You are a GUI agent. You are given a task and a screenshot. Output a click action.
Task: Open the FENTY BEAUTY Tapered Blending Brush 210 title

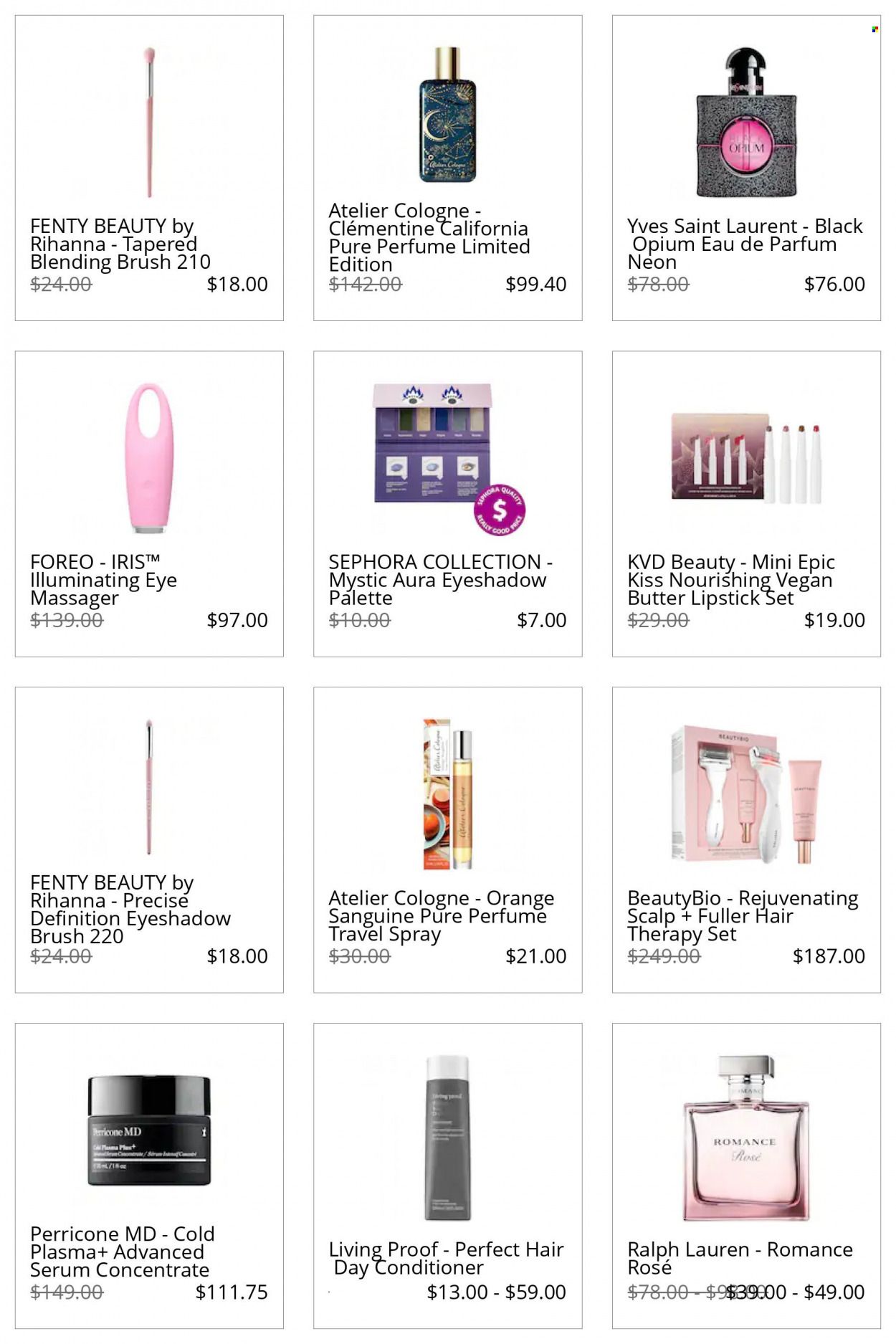click(120, 244)
